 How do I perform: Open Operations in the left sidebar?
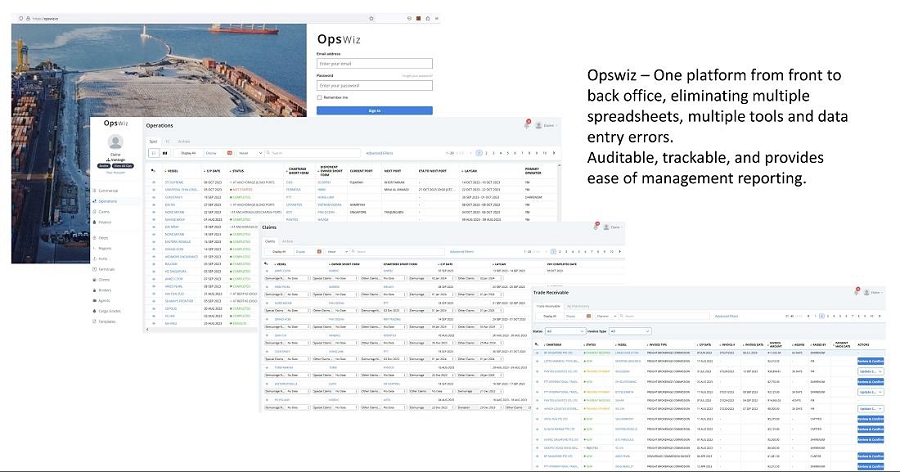[x=110, y=201]
